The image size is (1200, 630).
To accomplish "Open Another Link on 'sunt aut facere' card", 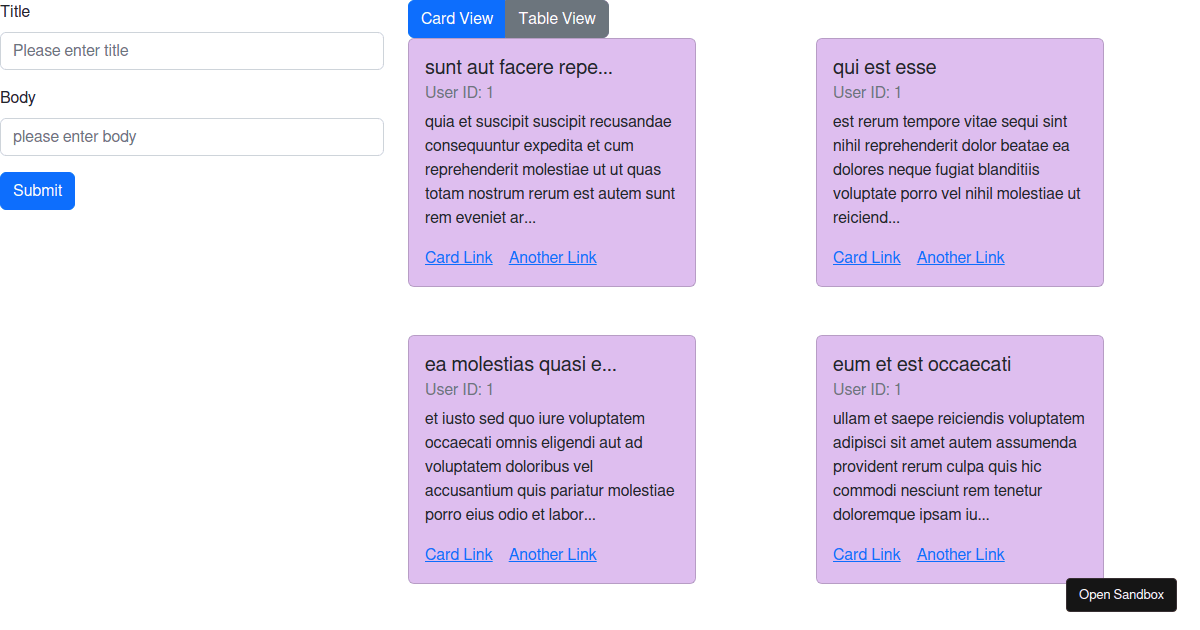I will pyautogui.click(x=552, y=257).
